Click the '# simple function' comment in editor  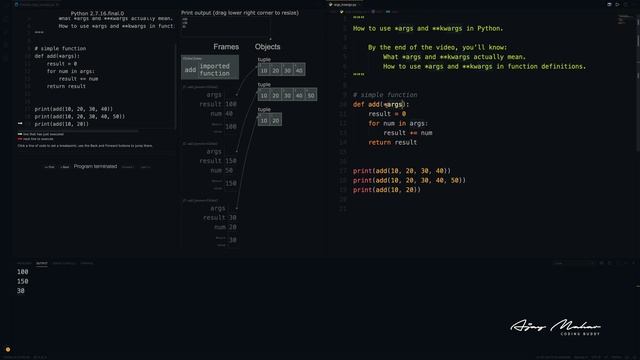(x=385, y=95)
